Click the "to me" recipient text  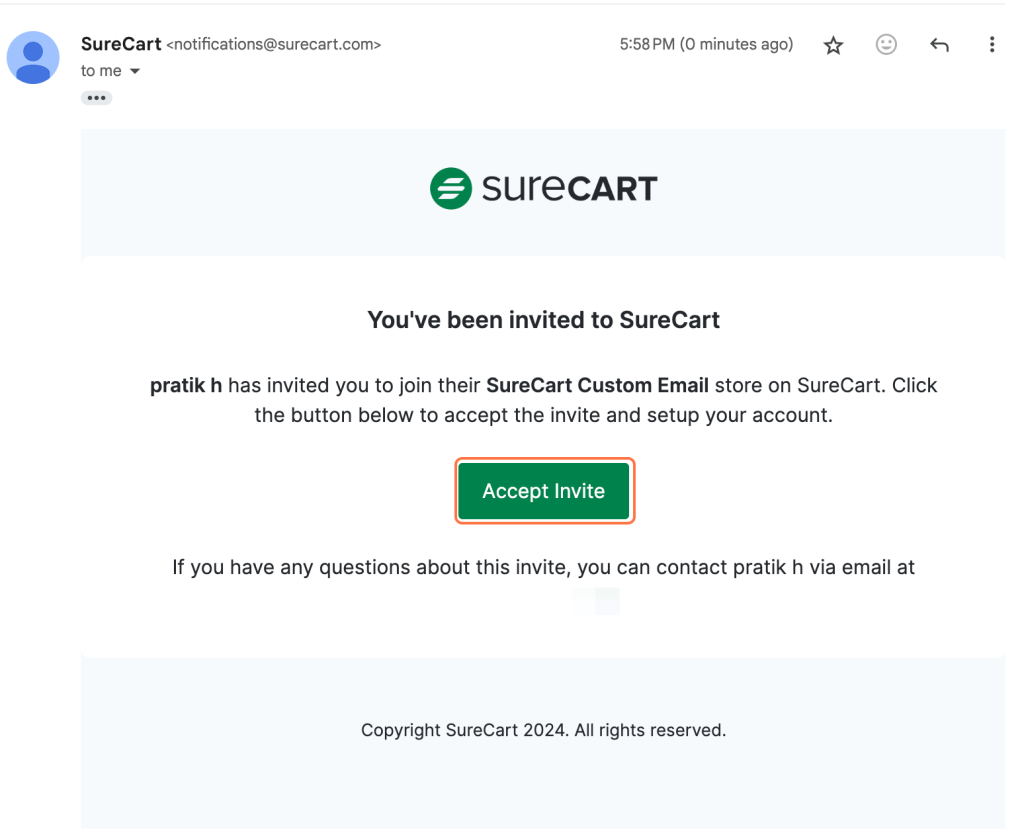coord(101,71)
